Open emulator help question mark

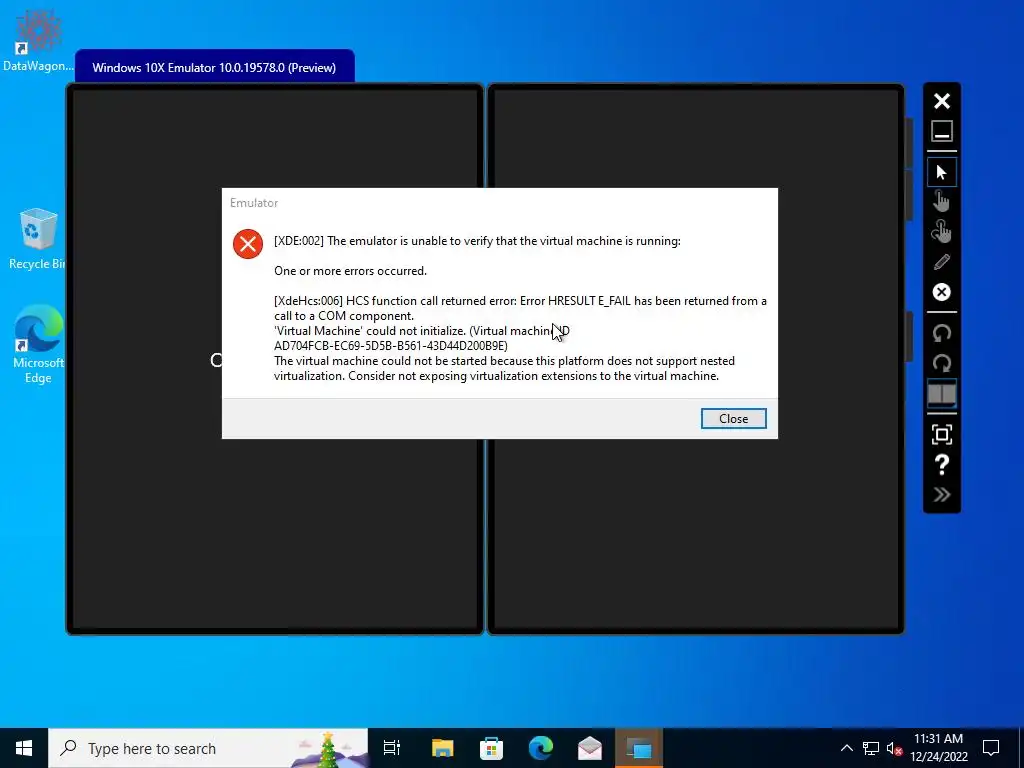(x=941, y=464)
